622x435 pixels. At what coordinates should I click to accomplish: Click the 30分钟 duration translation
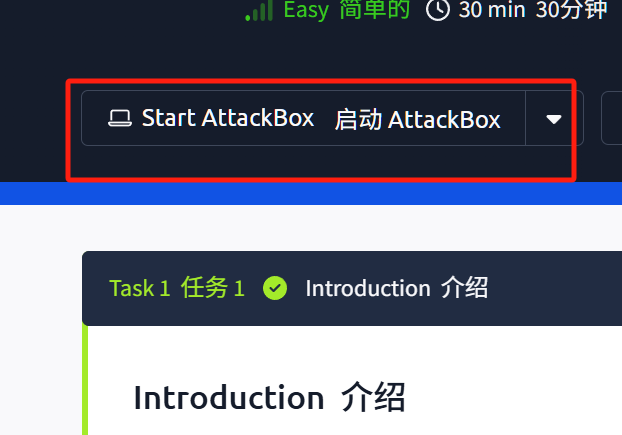pyautogui.click(x=571, y=10)
